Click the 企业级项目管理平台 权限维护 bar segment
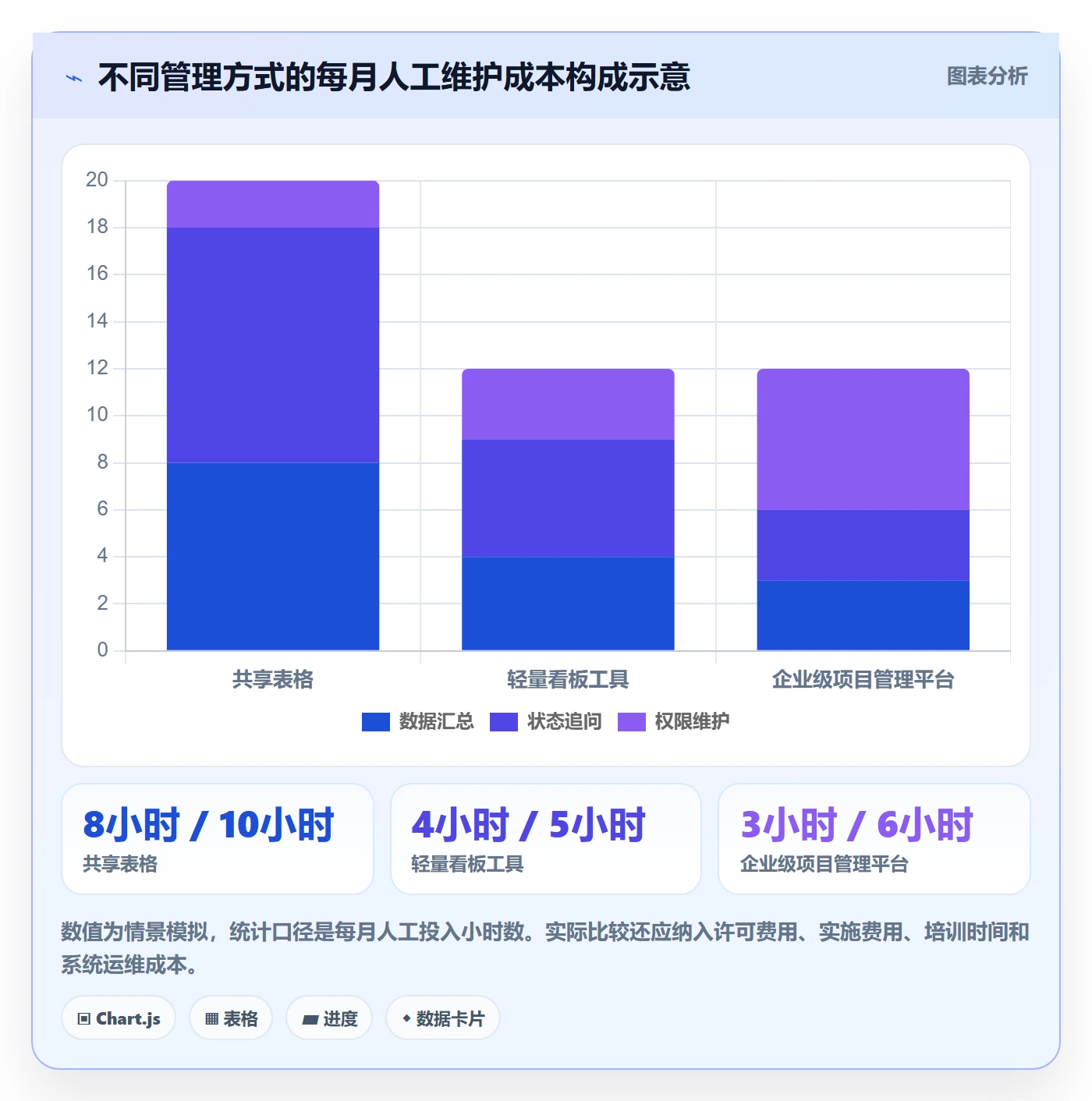The image size is (1092, 1101). pos(863,440)
